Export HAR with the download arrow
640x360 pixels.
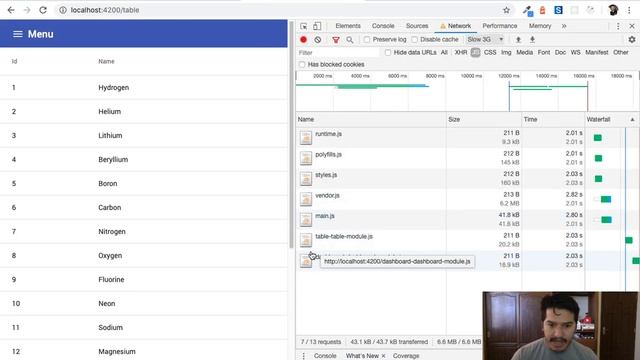(x=532, y=40)
